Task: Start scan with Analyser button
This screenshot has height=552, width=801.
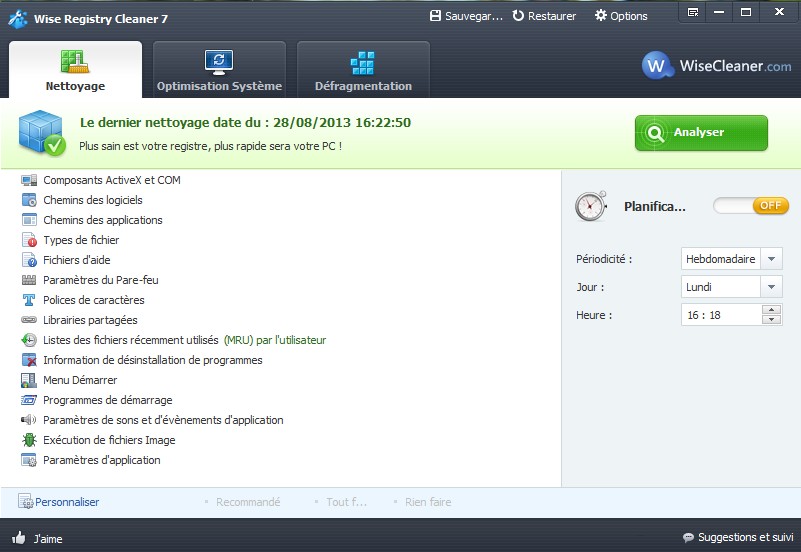Action: tap(701, 133)
